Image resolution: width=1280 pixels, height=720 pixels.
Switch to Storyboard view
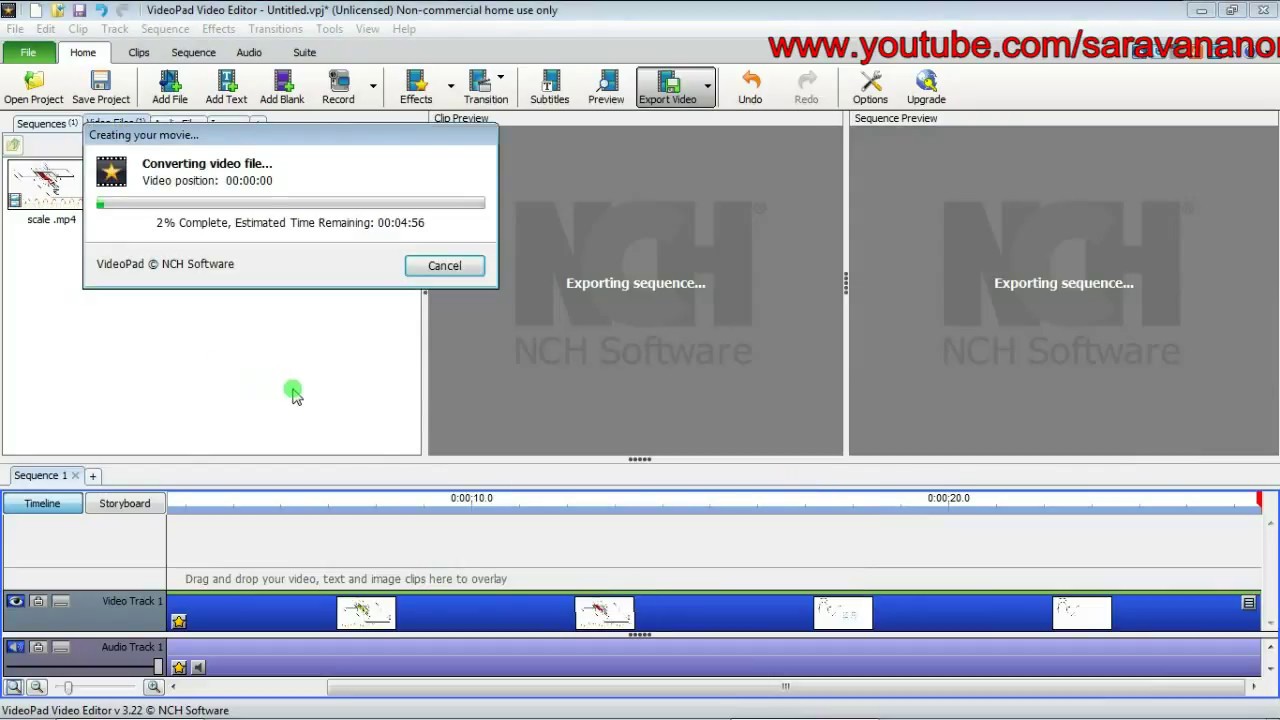(x=125, y=503)
